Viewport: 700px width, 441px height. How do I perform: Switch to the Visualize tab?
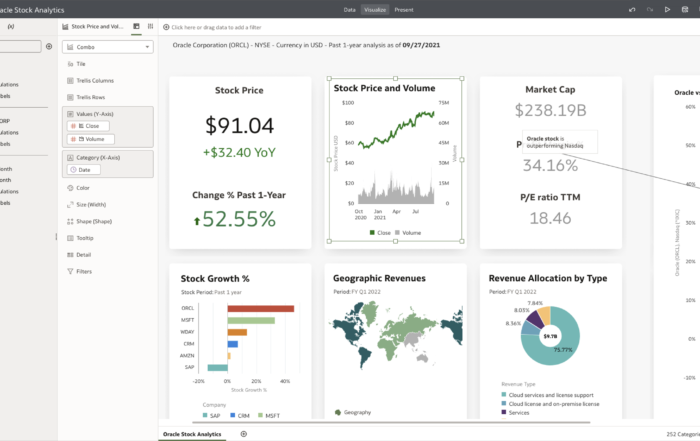(375, 10)
